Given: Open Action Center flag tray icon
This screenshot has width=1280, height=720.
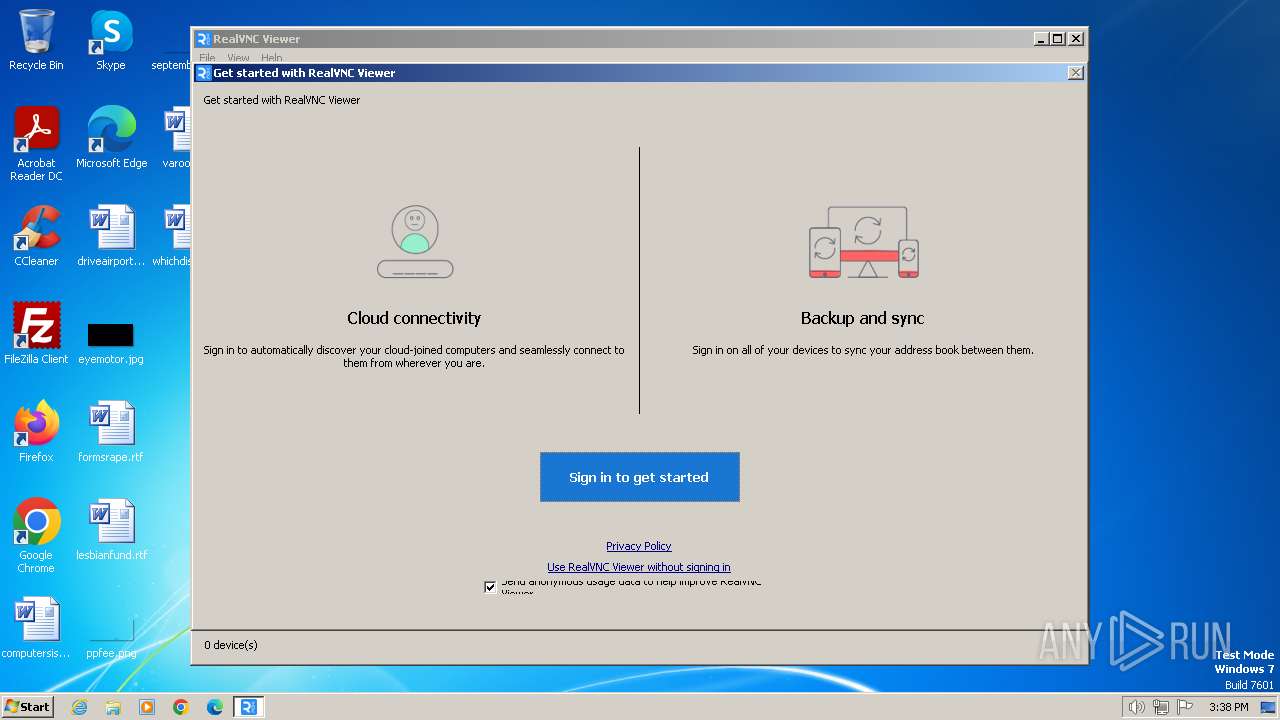Looking at the screenshot, I should [x=1185, y=707].
